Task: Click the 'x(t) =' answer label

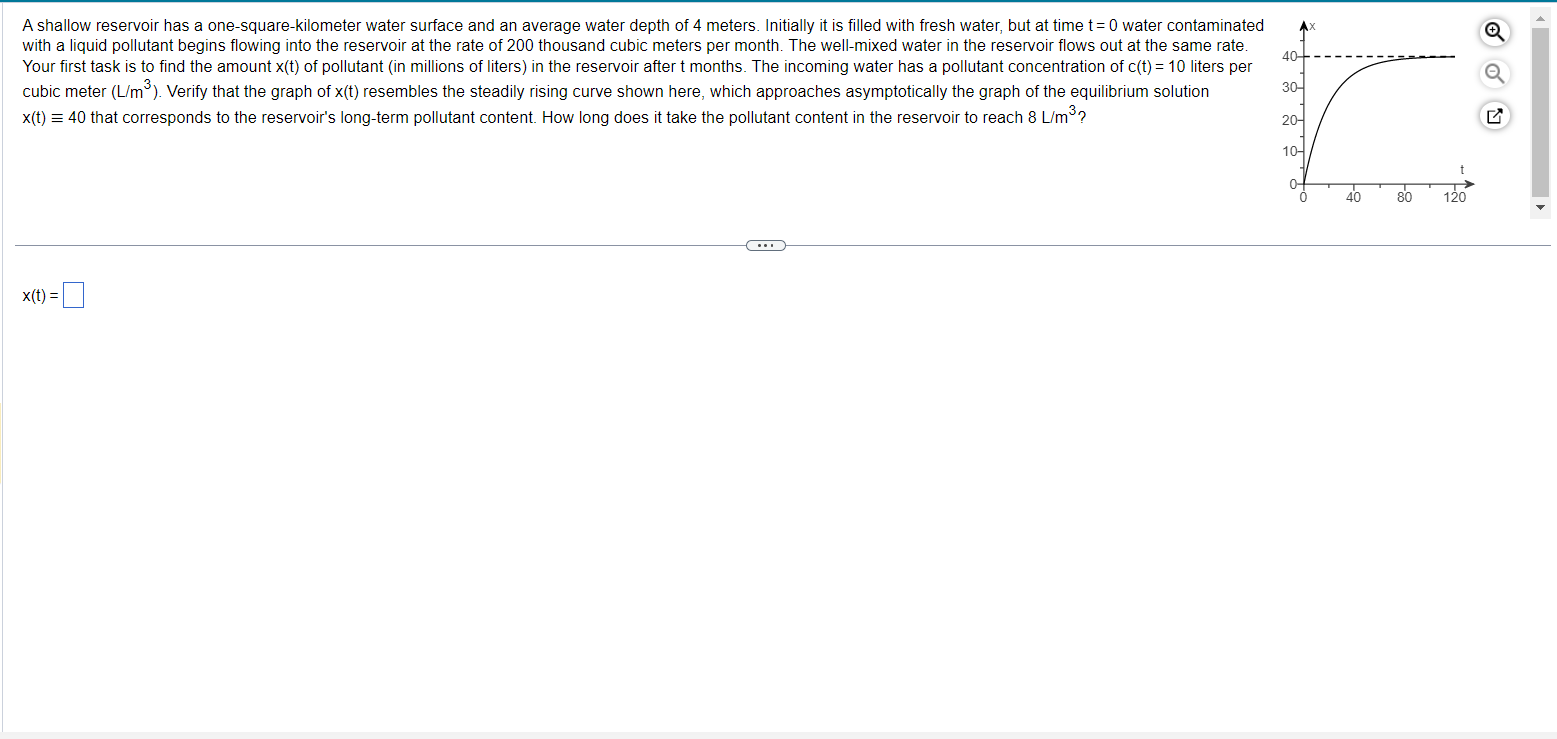Action: point(40,295)
